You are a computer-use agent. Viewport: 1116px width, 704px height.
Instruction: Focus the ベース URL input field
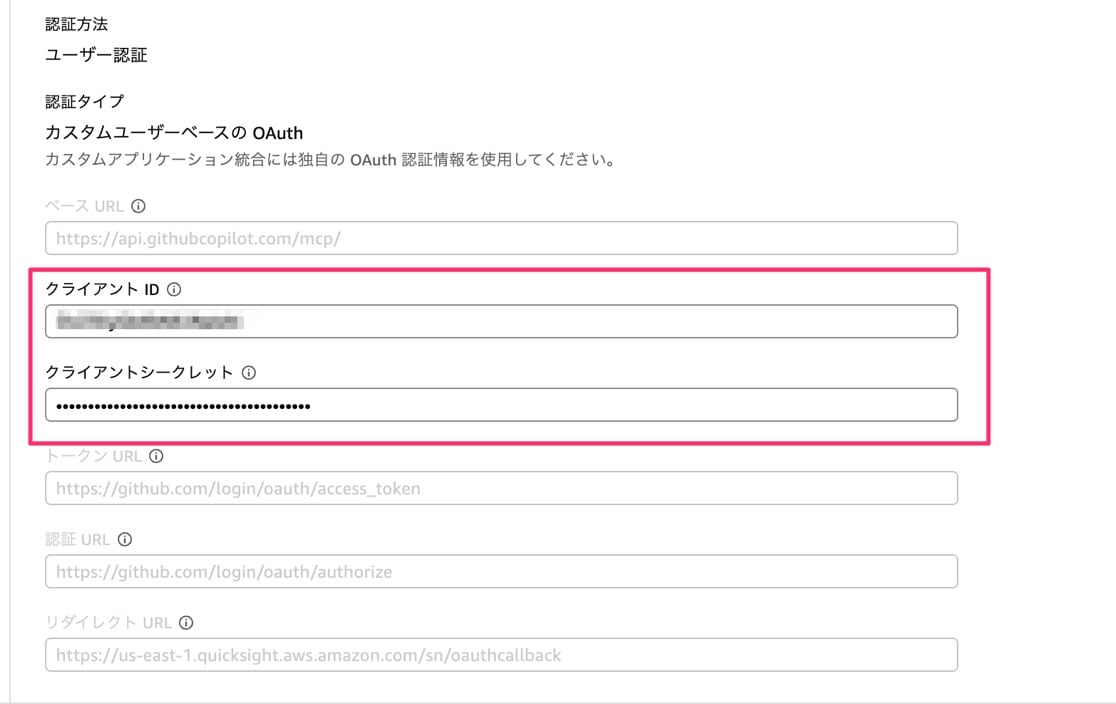(501, 238)
